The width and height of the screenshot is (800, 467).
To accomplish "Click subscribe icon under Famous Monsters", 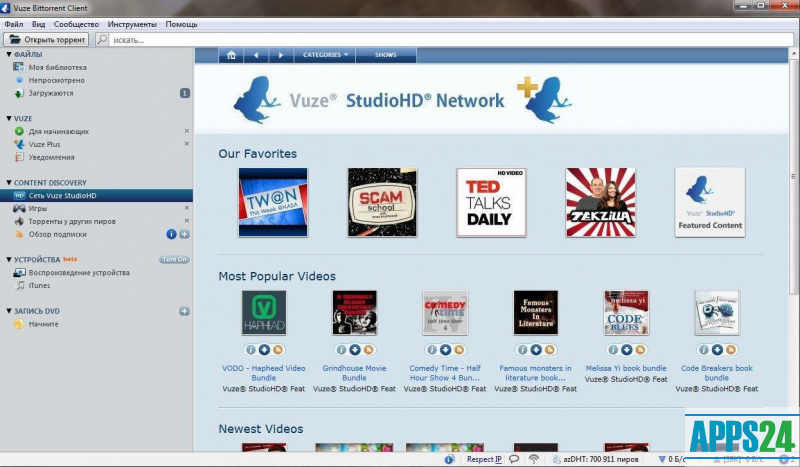I will pyautogui.click(x=549, y=350).
